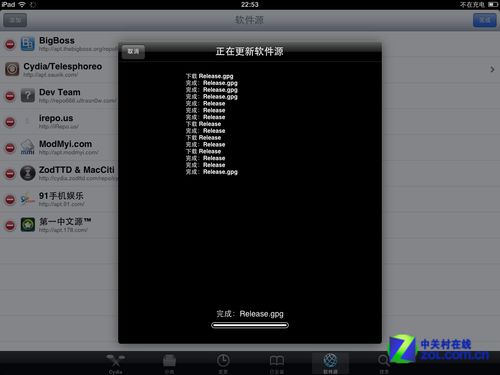The image size is (500, 375).
Task: Tap the red delete icon beside 第一中文源
Action: (10, 225)
